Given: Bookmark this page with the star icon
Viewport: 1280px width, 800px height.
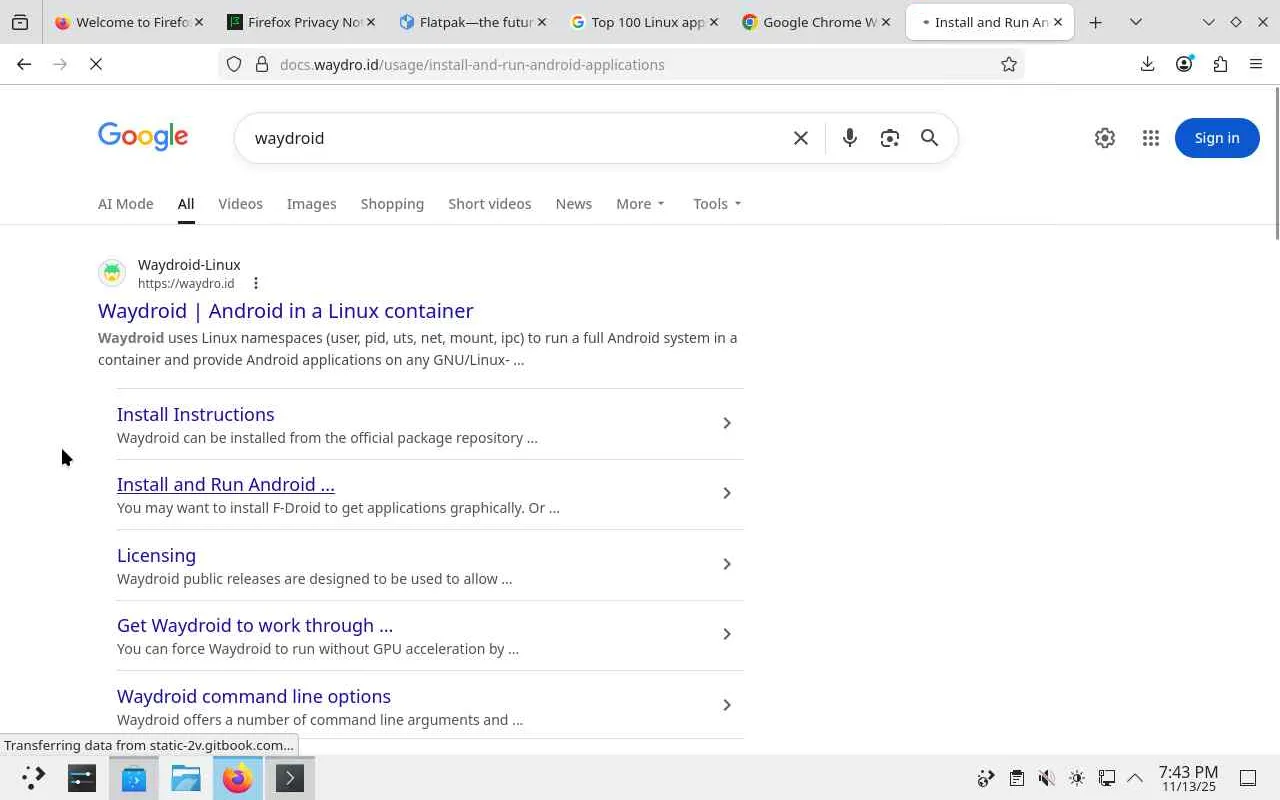Looking at the screenshot, I should (x=1009, y=64).
